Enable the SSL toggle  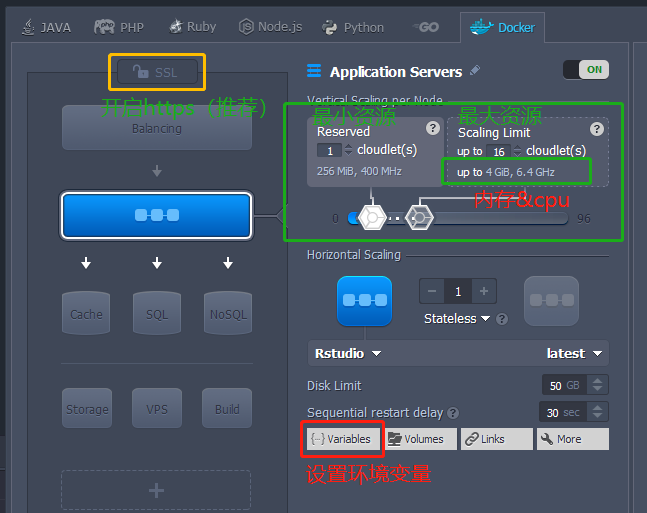[156, 72]
